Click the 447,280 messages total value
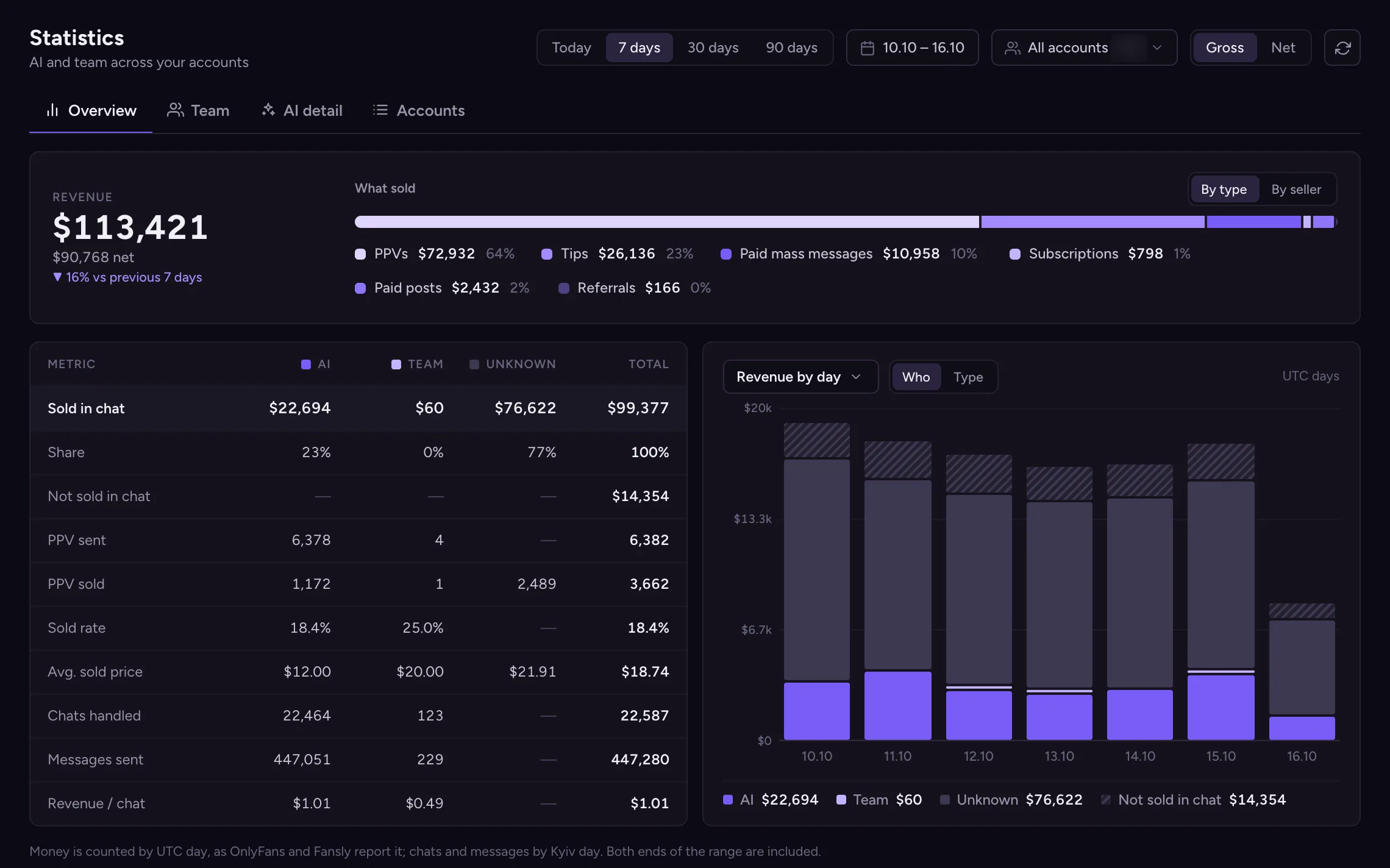Screen dimensions: 1390x868 point(640,759)
